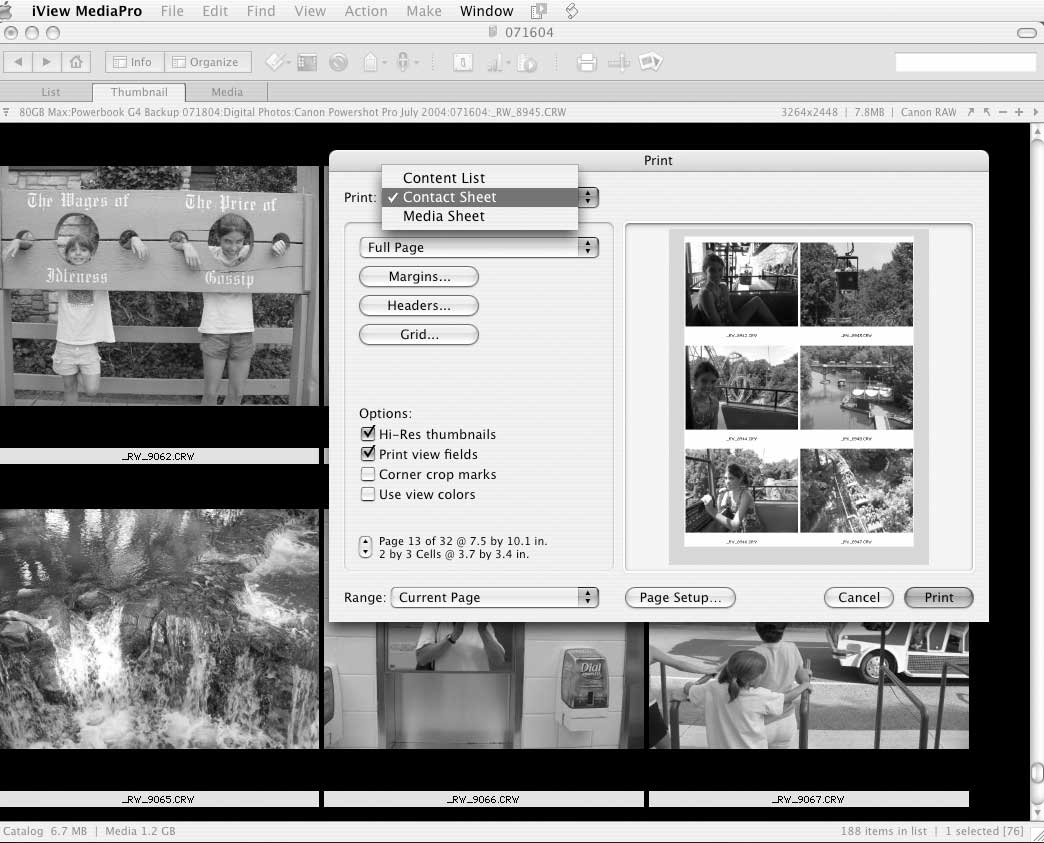
Task: Enable Use view colors option
Action: tap(368, 494)
